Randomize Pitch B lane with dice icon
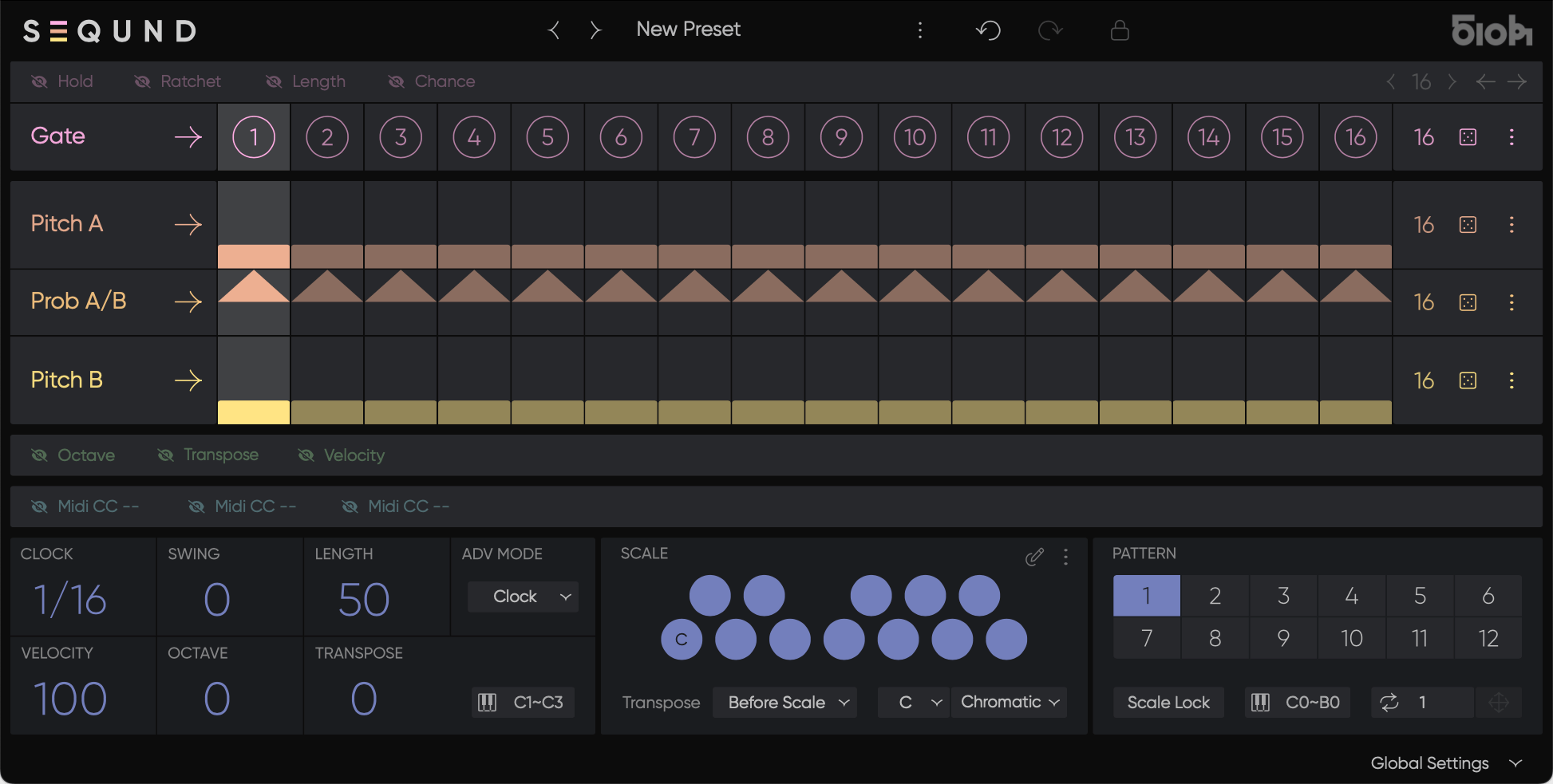 (x=1468, y=380)
